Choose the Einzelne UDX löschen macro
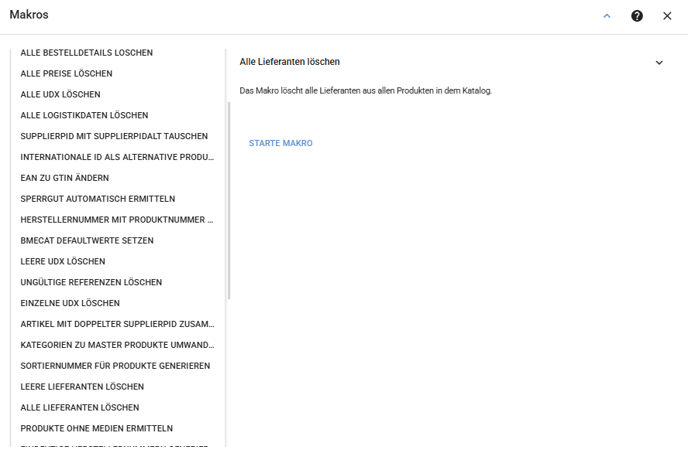This screenshot has height=460, width=688. click(70, 303)
